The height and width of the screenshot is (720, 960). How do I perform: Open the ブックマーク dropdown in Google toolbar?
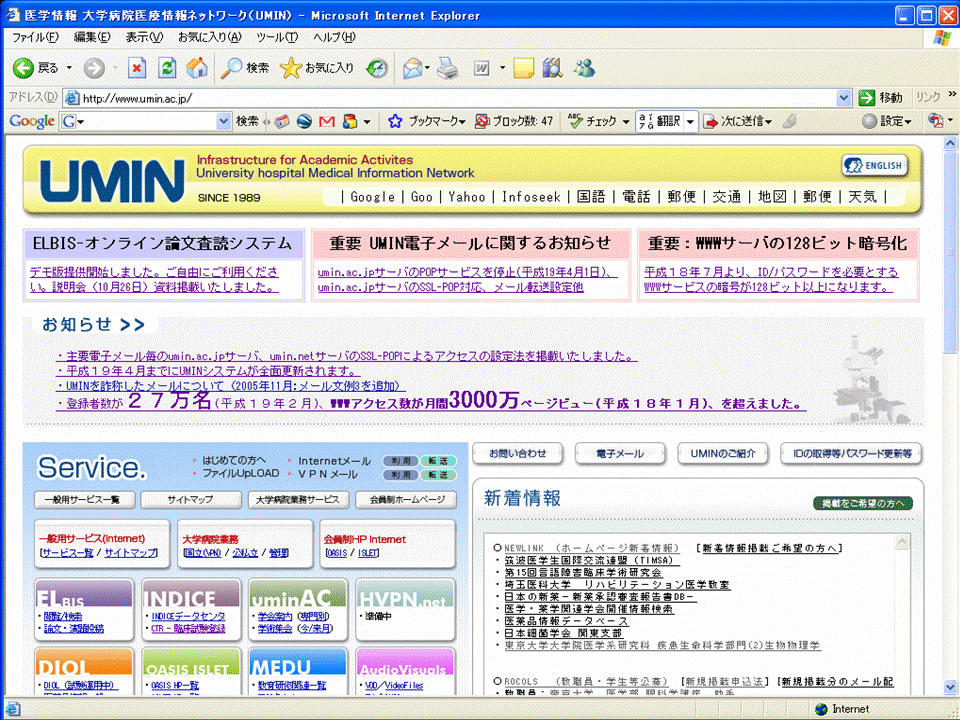427,121
